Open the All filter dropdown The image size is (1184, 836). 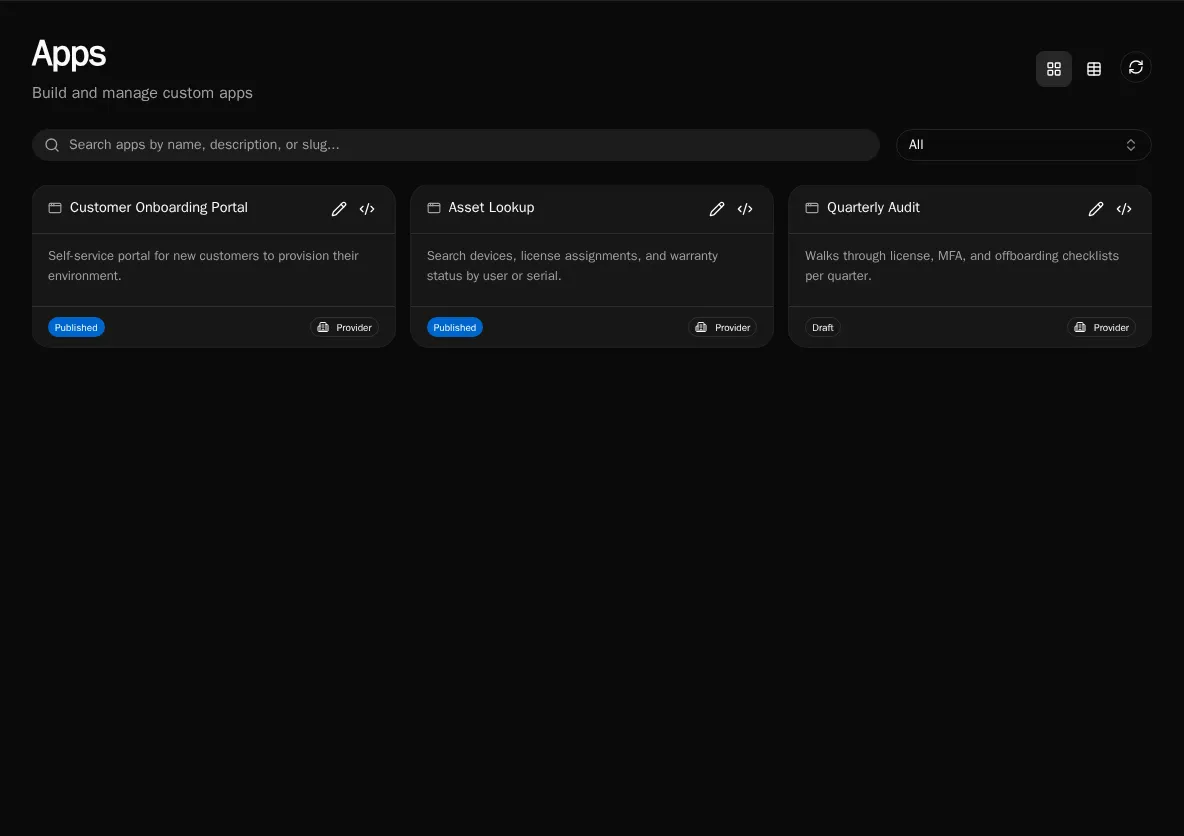(x=1023, y=145)
